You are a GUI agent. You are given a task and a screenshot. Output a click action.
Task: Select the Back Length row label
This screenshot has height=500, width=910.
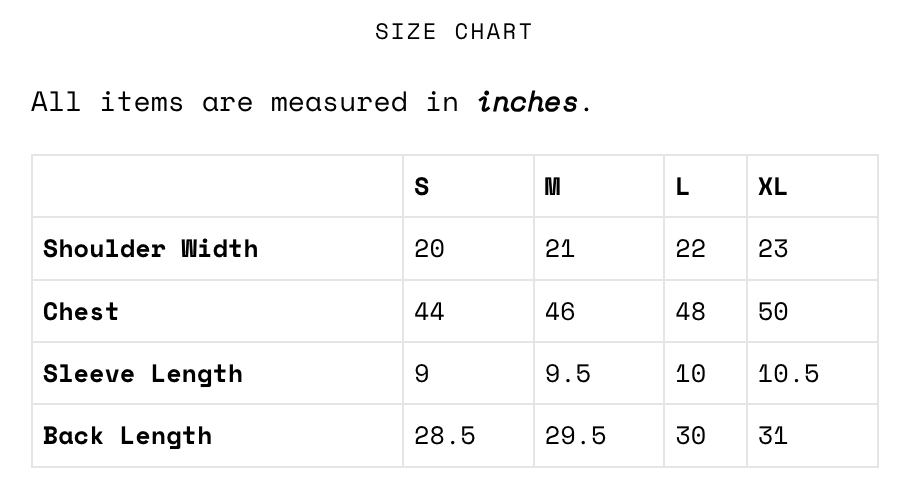[x=128, y=436]
